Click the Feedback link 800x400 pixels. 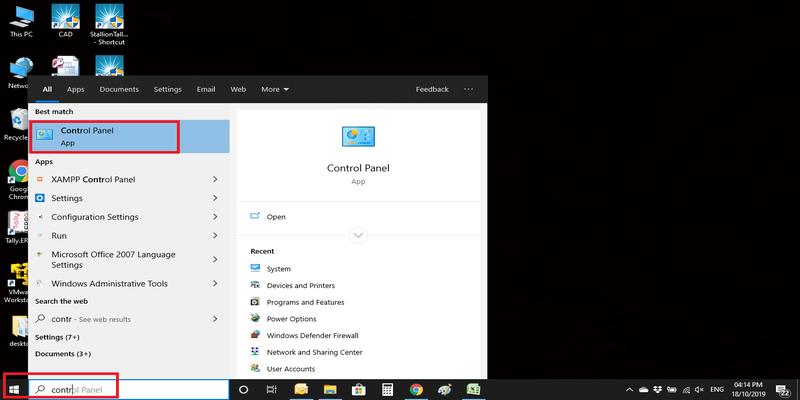tap(432, 89)
